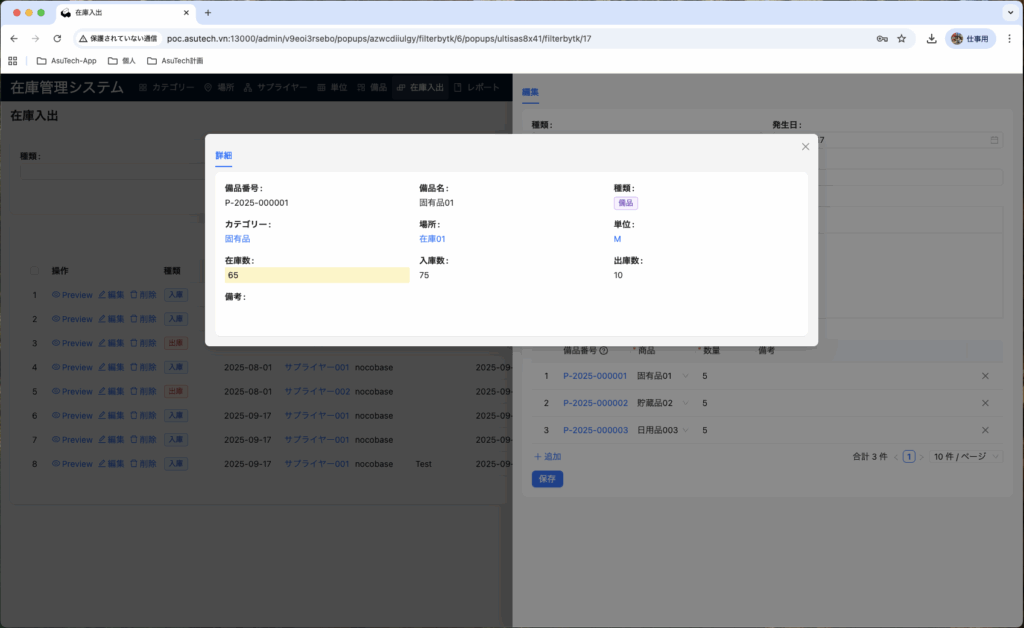The height and width of the screenshot is (628, 1024).
Task: Click the 保存 button
Action: pos(547,479)
